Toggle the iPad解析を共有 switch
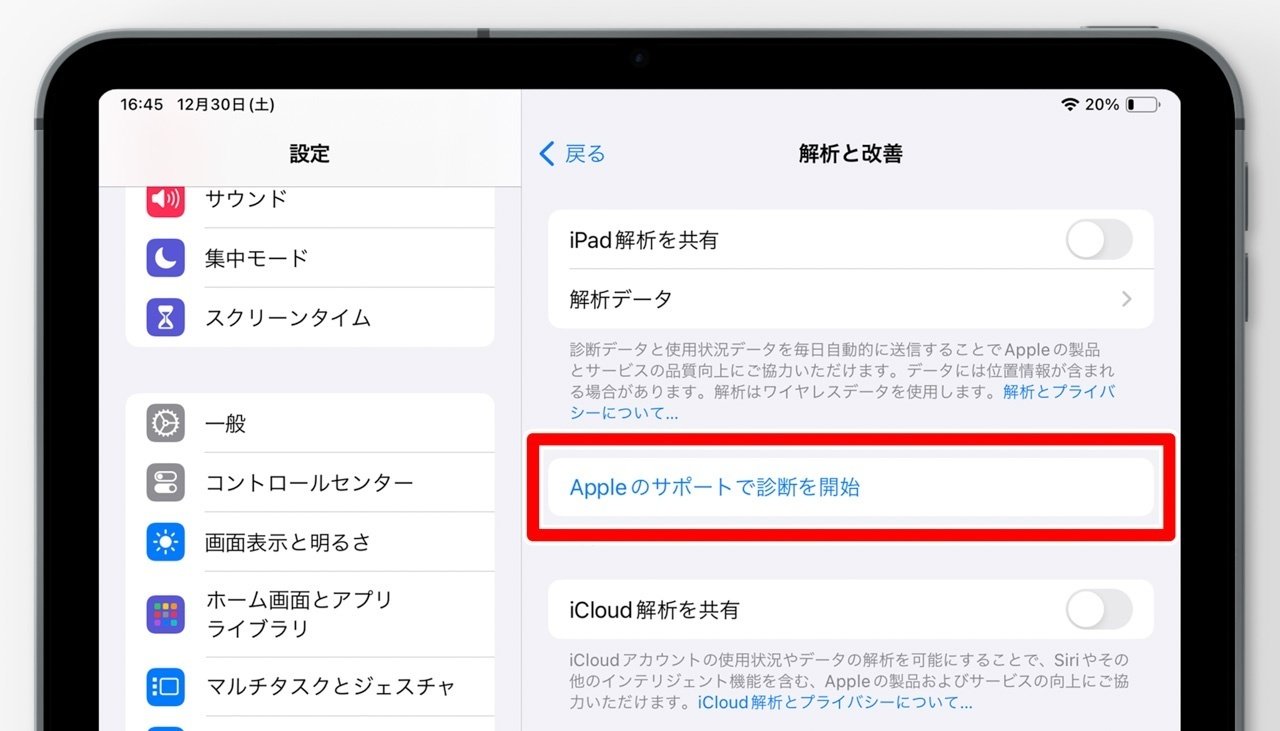 [1099, 240]
